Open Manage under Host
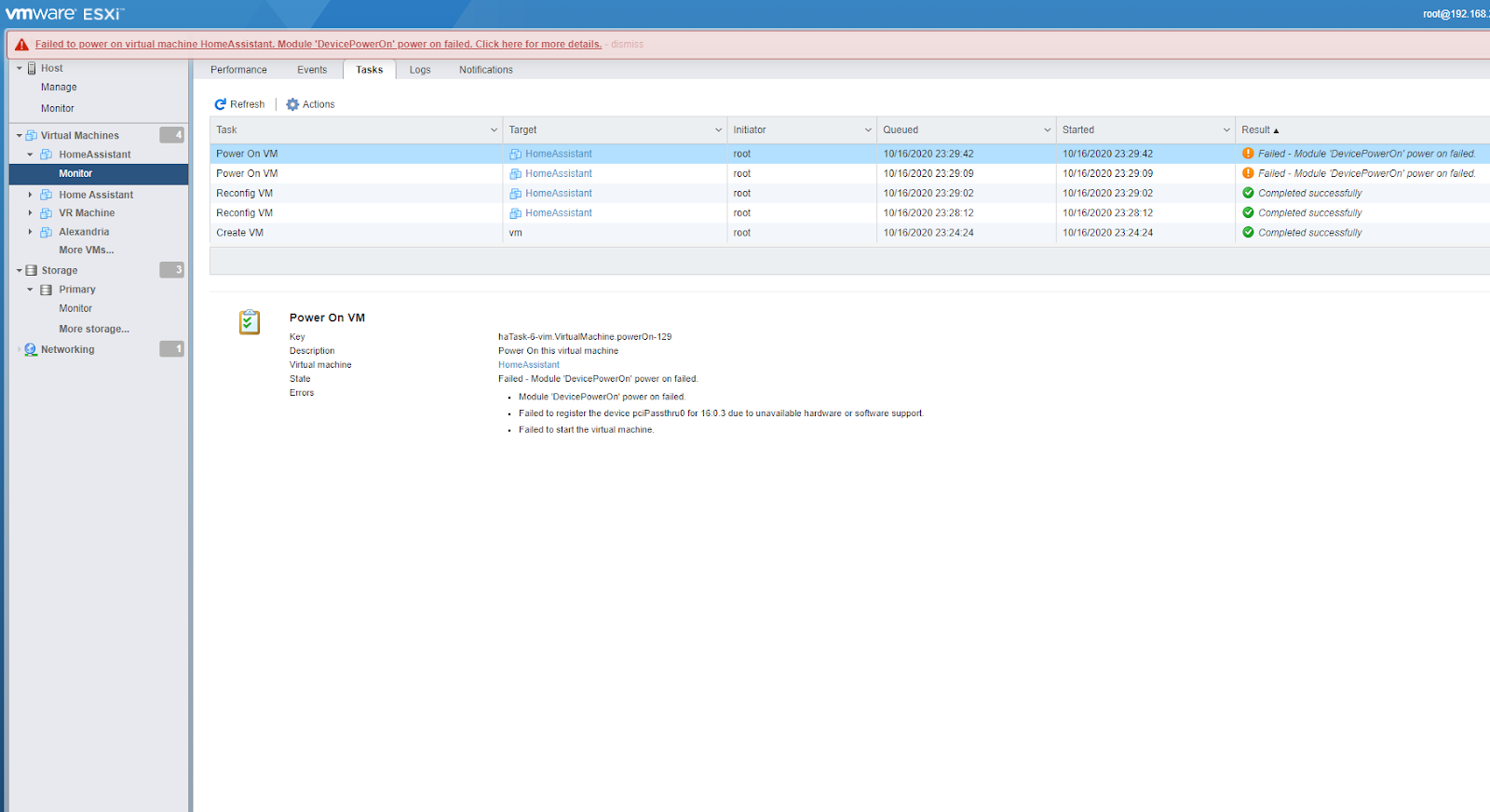 (59, 88)
